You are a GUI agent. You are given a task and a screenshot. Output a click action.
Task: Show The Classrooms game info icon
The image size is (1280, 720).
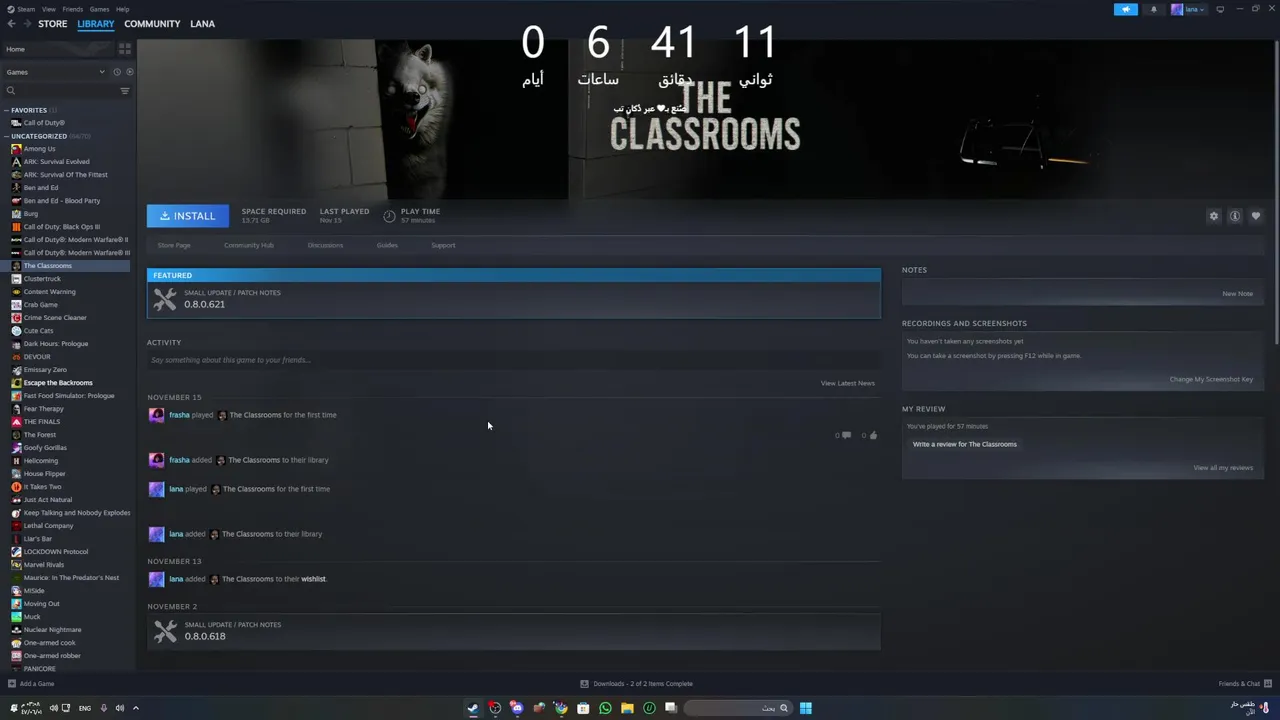(1235, 216)
